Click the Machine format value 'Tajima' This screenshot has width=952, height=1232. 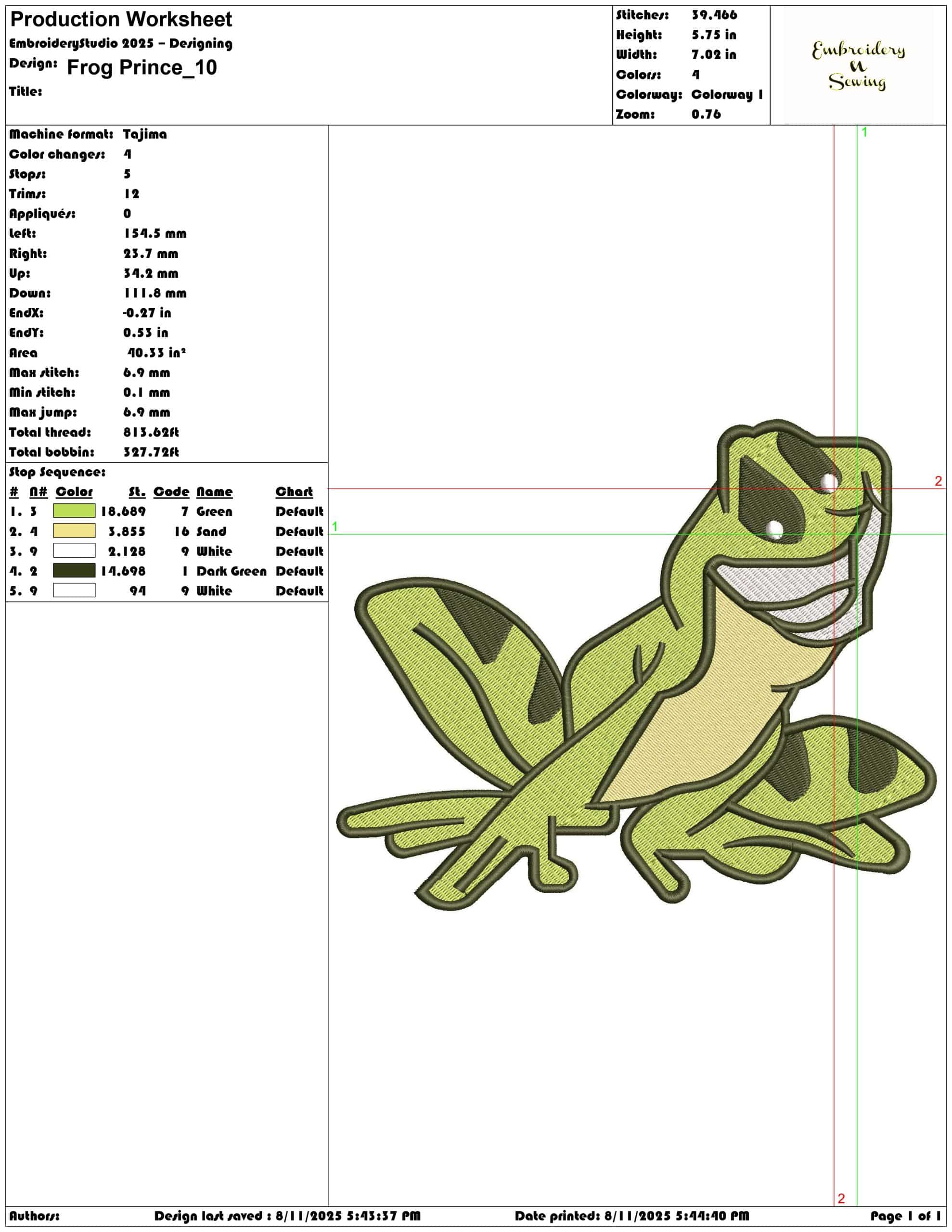pos(145,134)
